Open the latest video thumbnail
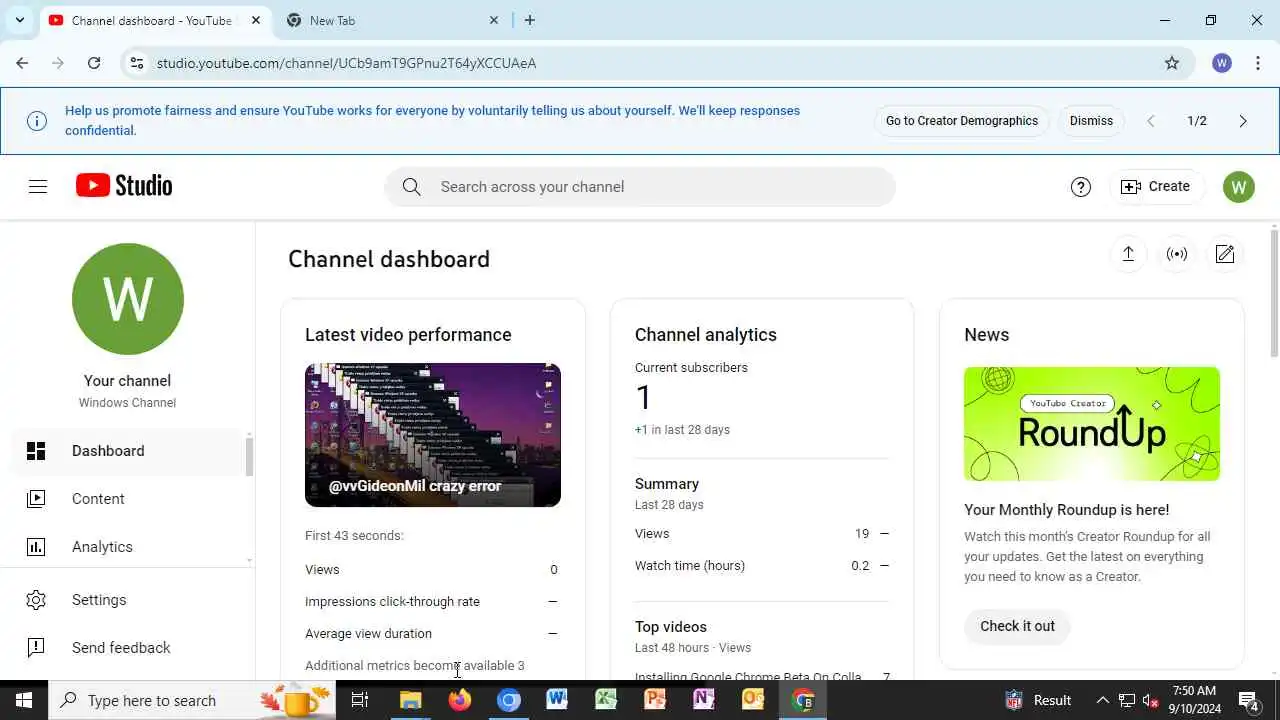This screenshot has height=720, width=1280. [433, 435]
